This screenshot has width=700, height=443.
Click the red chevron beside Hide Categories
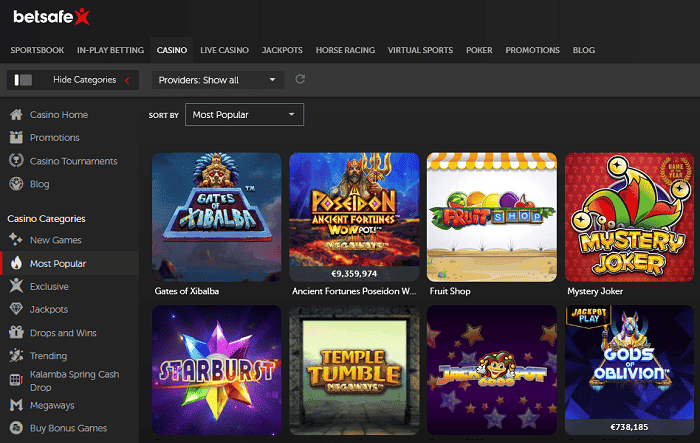128,80
